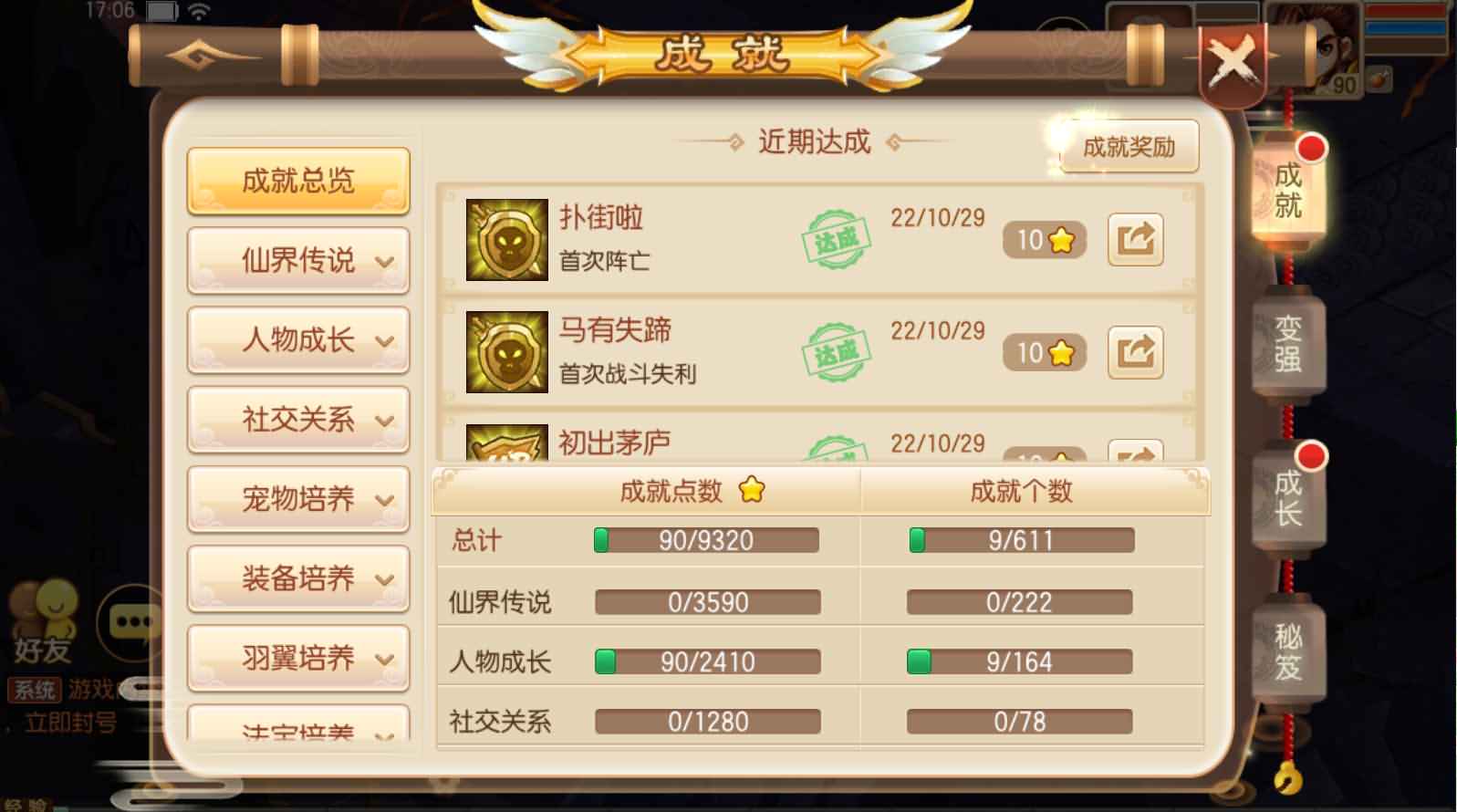Expand the 社交关系 category

pyautogui.click(x=298, y=420)
